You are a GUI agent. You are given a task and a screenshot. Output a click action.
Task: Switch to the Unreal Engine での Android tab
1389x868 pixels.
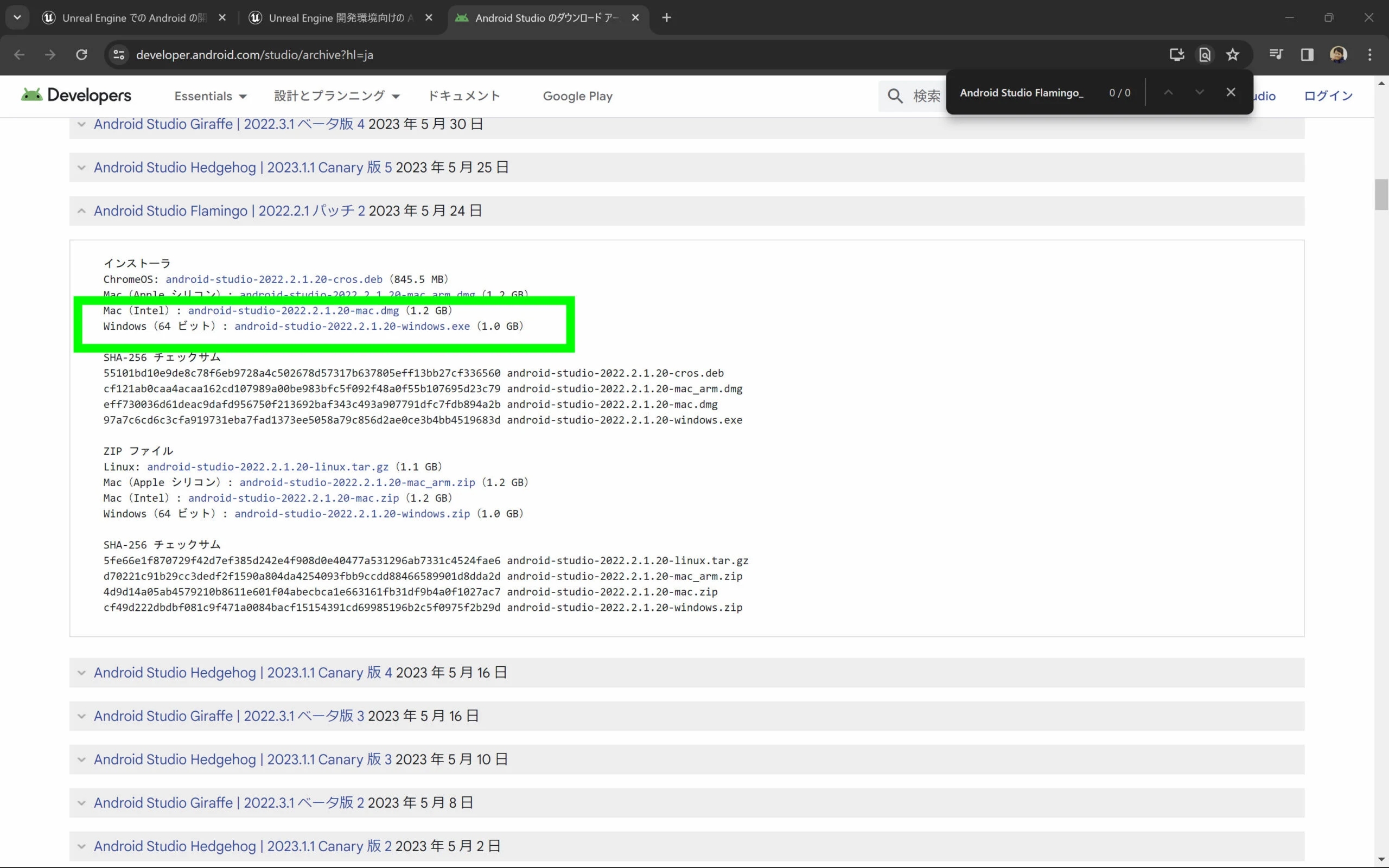point(133,18)
